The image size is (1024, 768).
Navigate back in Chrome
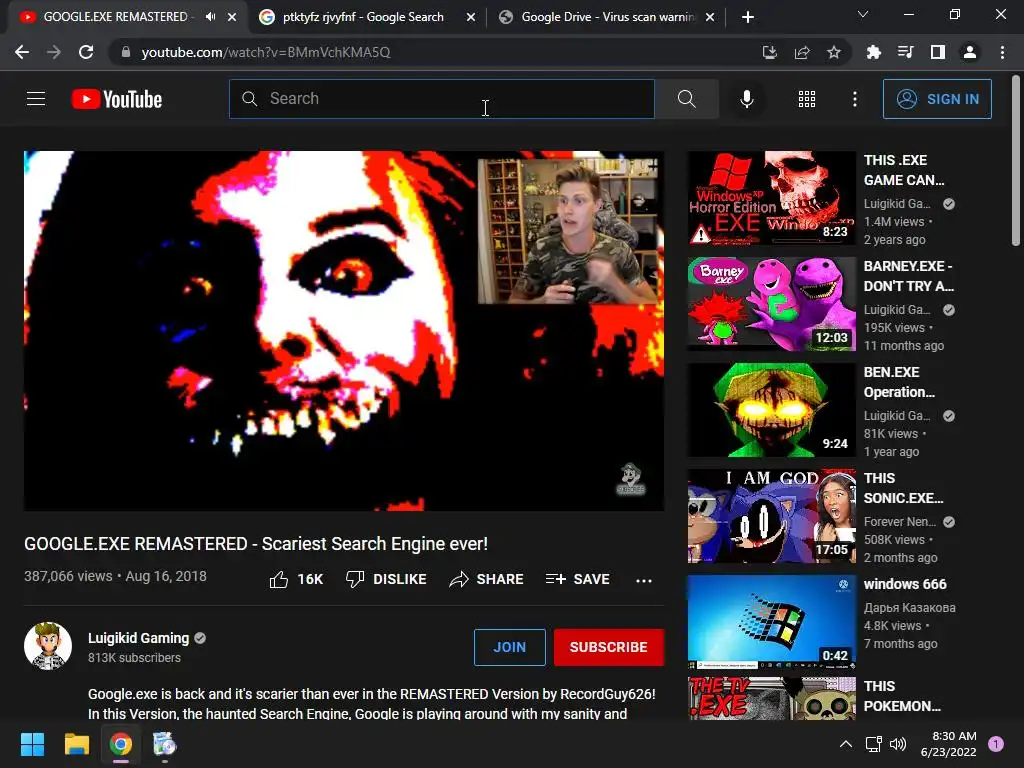22,52
